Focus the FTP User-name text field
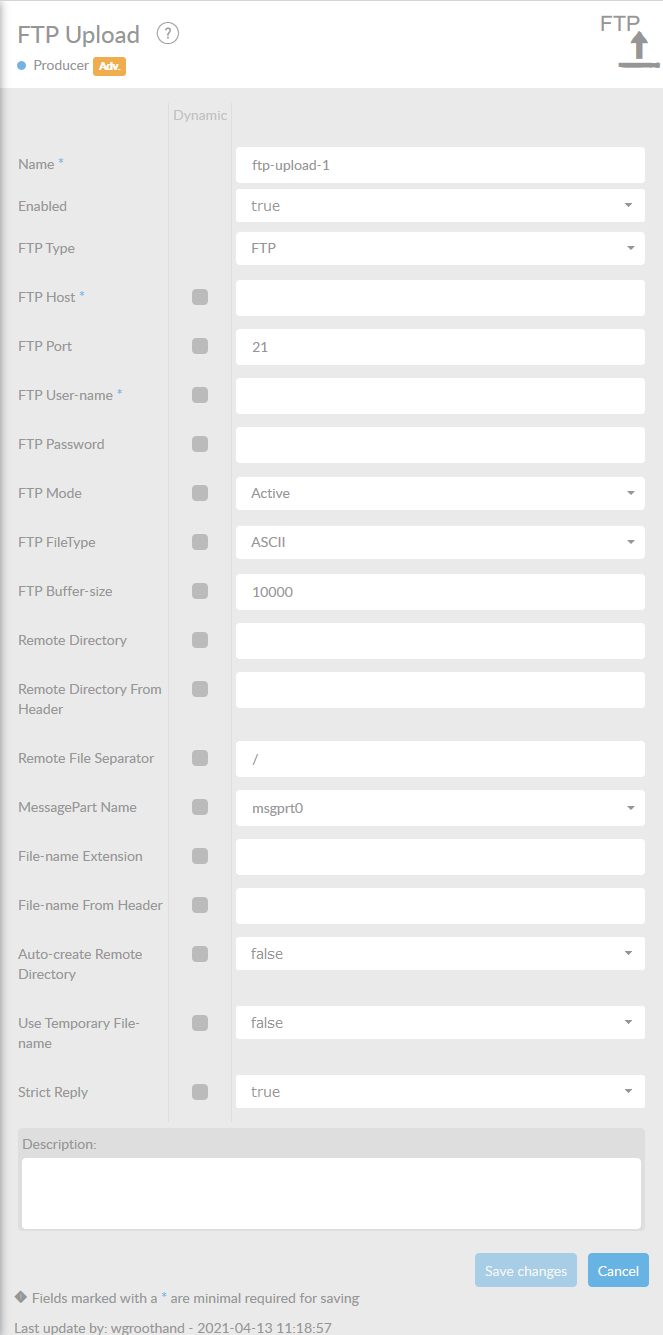This screenshot has height=1335, width=663. click(440, 395)
